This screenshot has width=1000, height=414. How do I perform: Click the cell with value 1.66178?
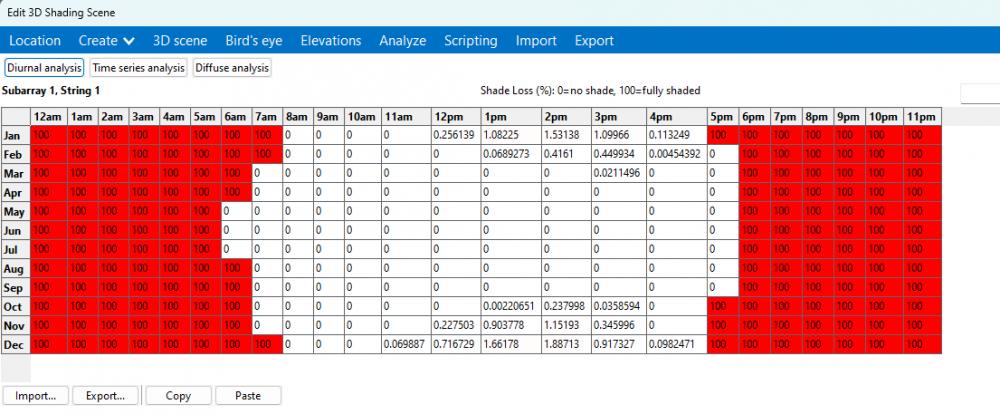click(x=510, y=344)
